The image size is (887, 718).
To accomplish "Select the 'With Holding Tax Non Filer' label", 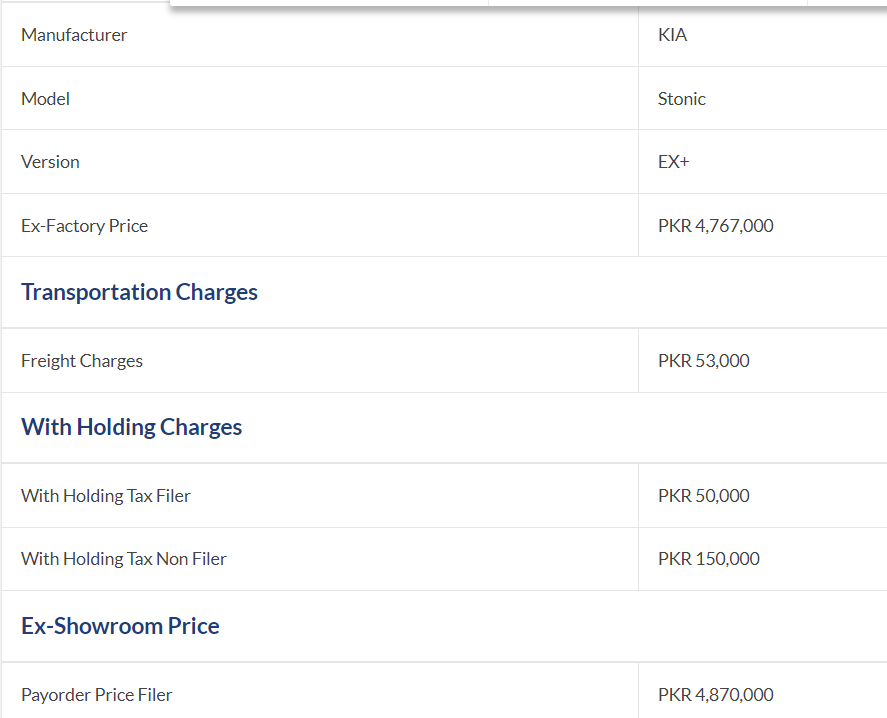I will click(124, 559).
